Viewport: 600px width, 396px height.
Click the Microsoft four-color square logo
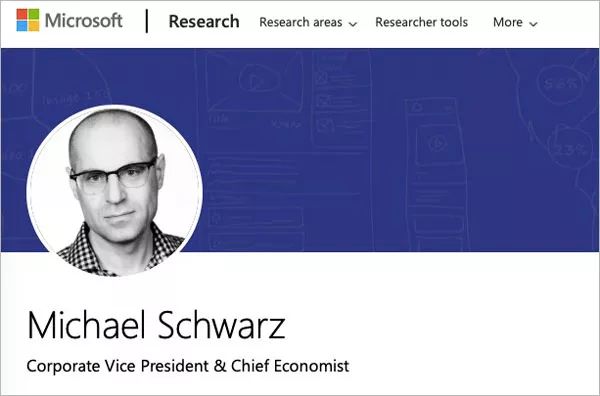28,20
